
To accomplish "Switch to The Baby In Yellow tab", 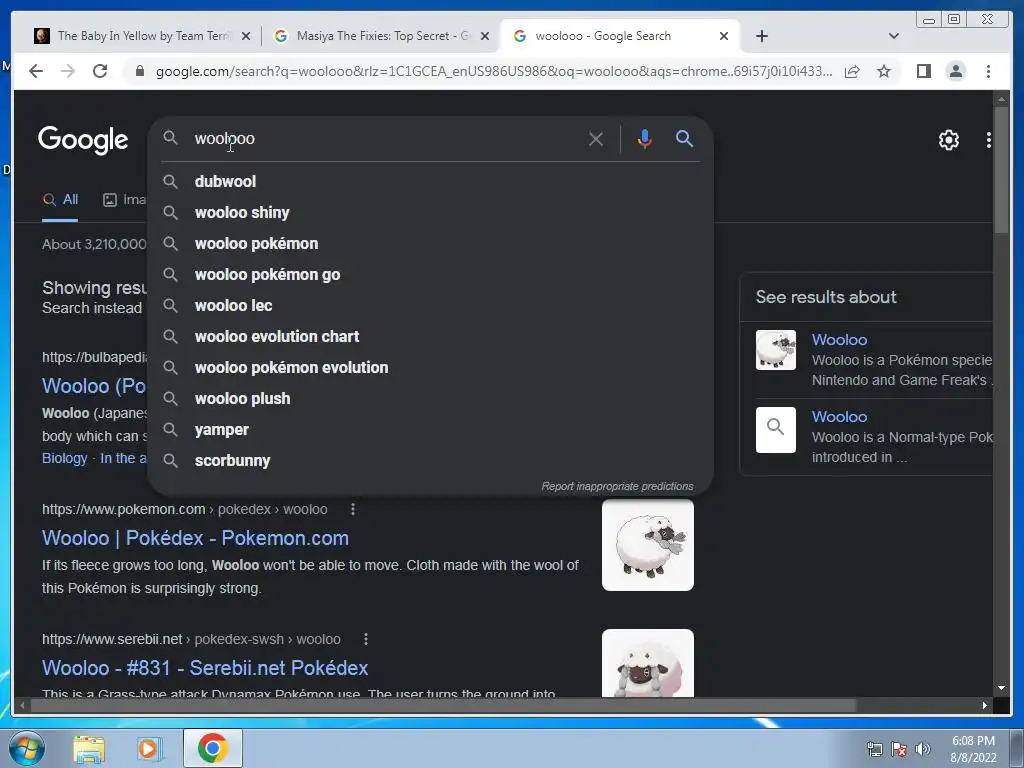I will pyautogui.click(x=143, y=36).
